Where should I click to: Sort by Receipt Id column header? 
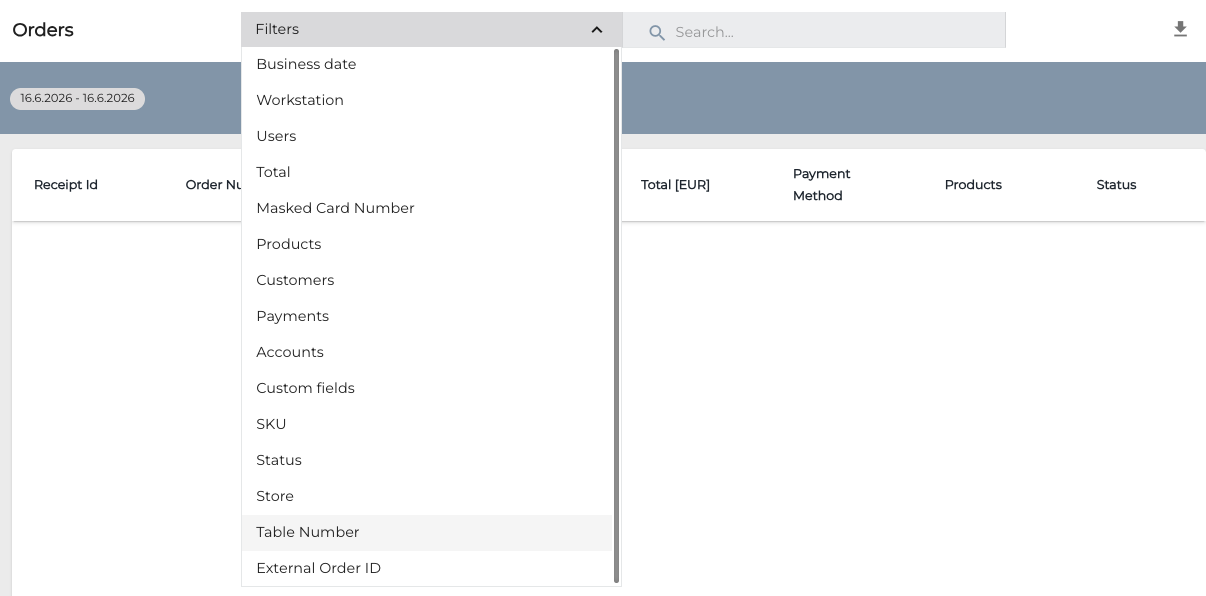click(x=66, y=185)
